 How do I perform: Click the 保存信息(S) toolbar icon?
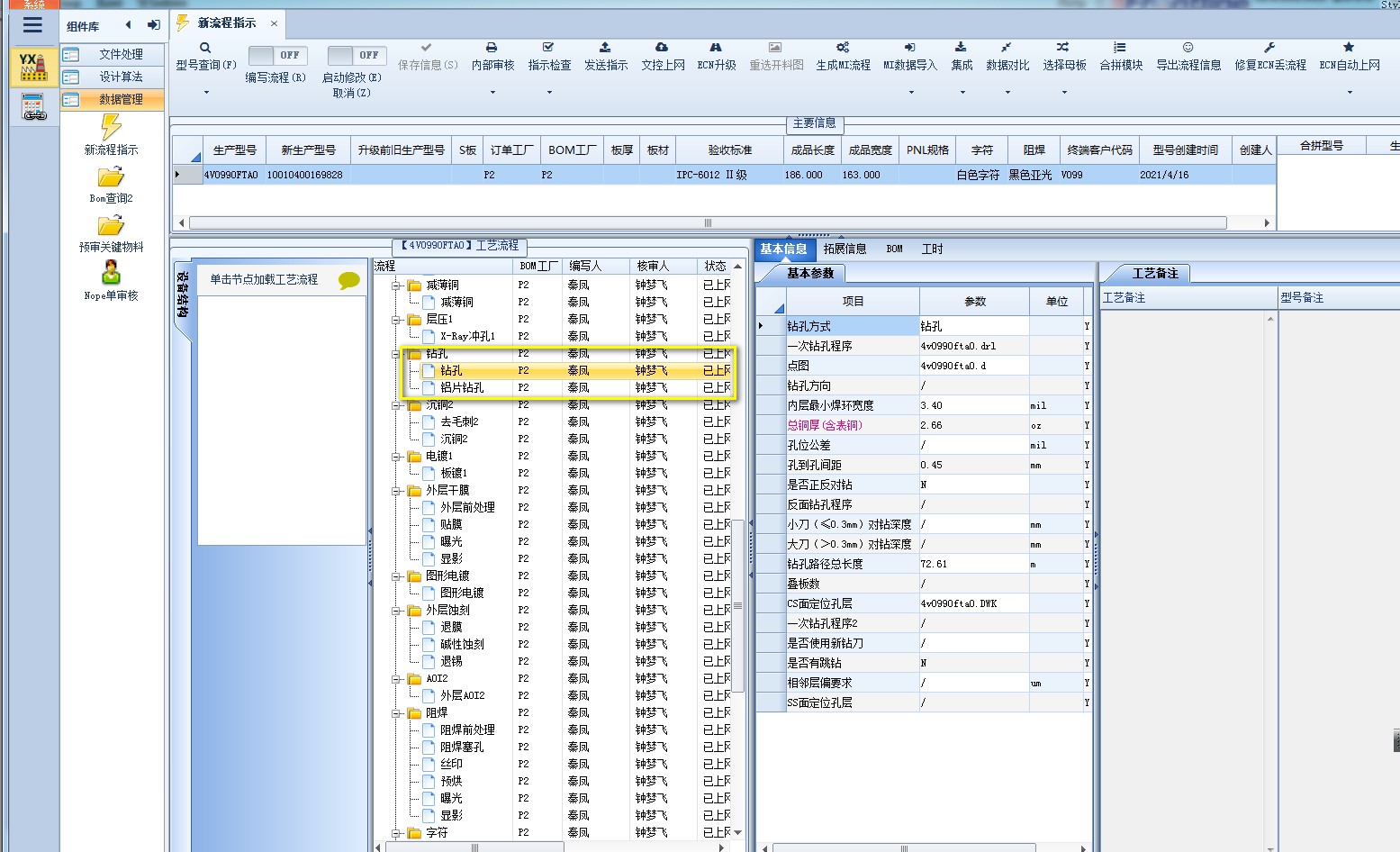427,48
